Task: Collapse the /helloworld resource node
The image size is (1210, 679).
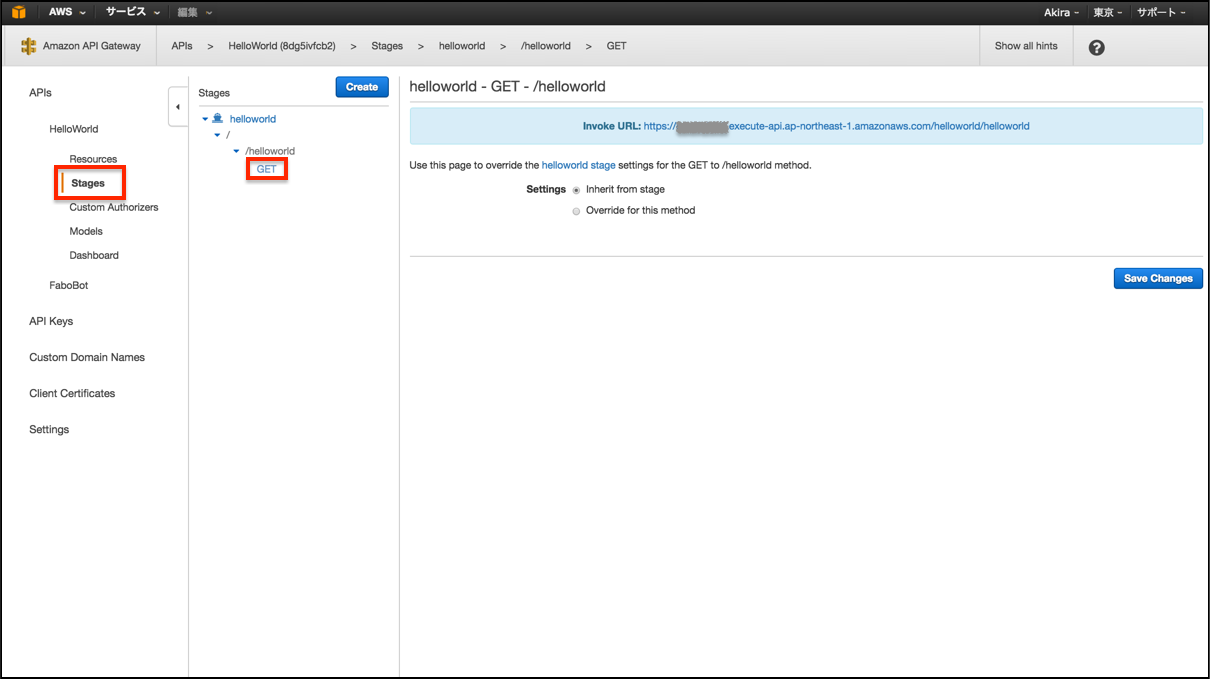Action: 236,151
